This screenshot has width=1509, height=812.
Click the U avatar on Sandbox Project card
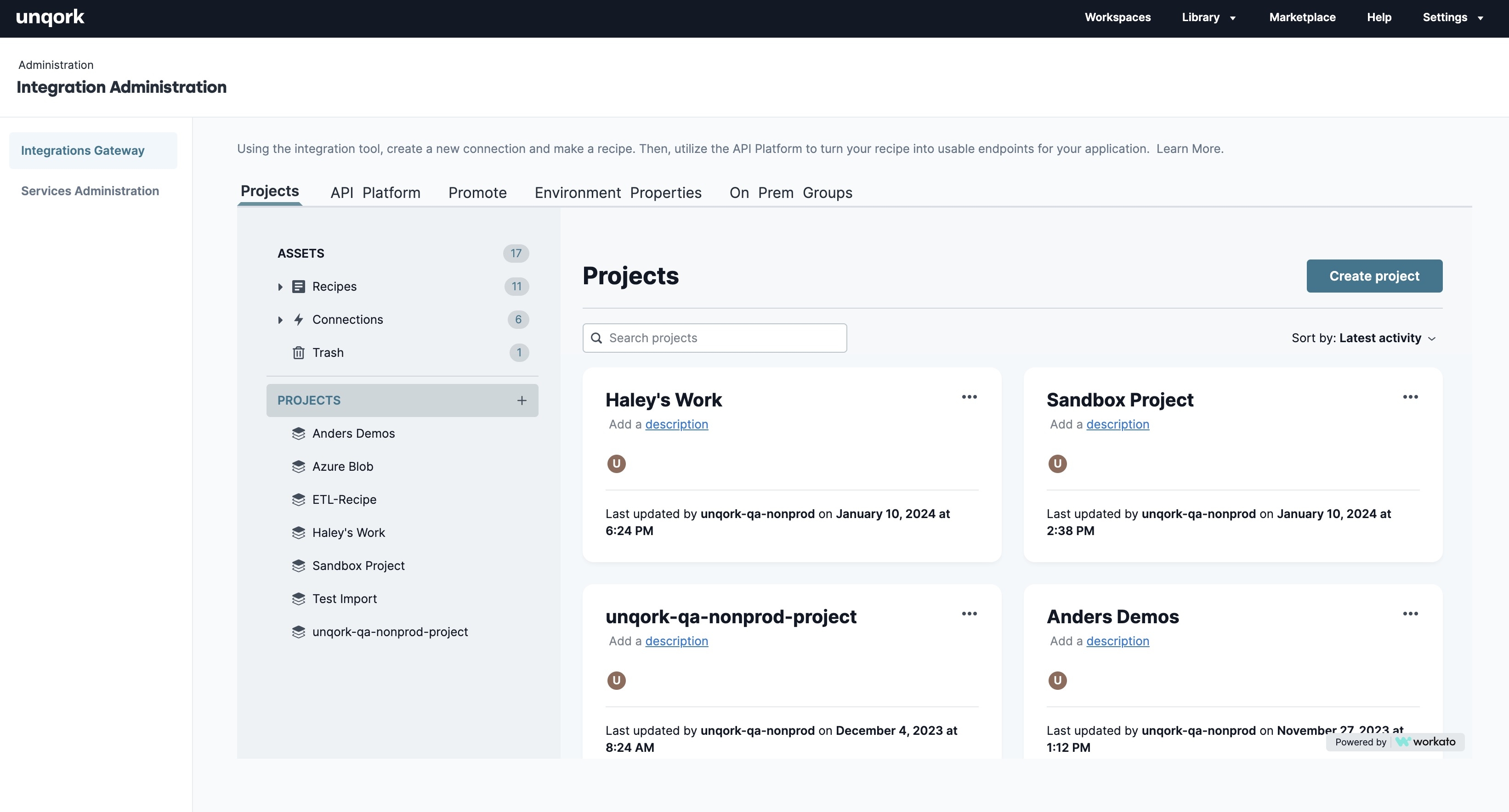point(1057,464)
